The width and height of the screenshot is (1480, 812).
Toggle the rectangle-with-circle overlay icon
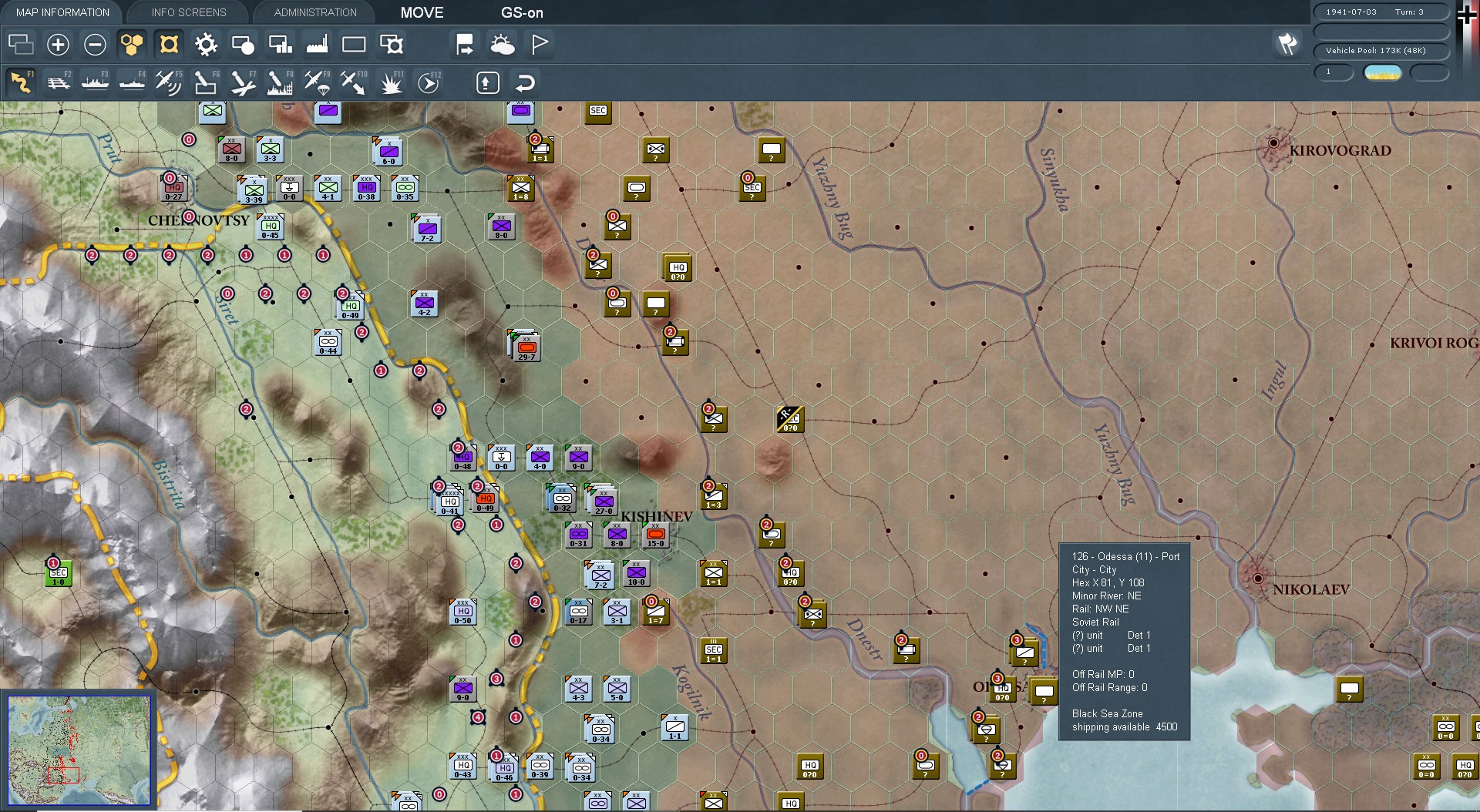coord(243,45)
